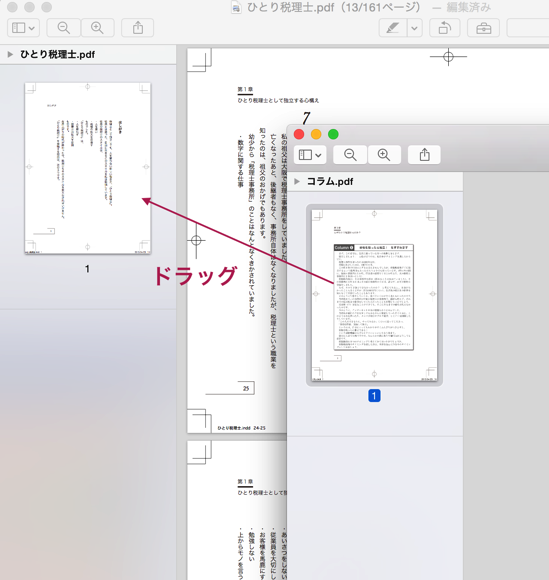Rotate the page using rotate button

coord(445,28)
